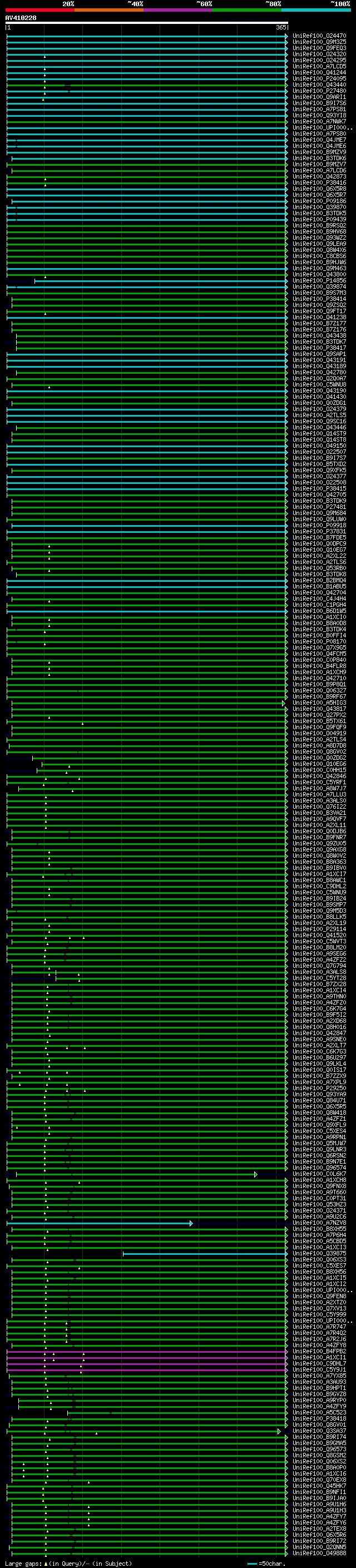
Task: Select the UniRef100_Q06XS3 label
Action: (x=319, y=1259)
